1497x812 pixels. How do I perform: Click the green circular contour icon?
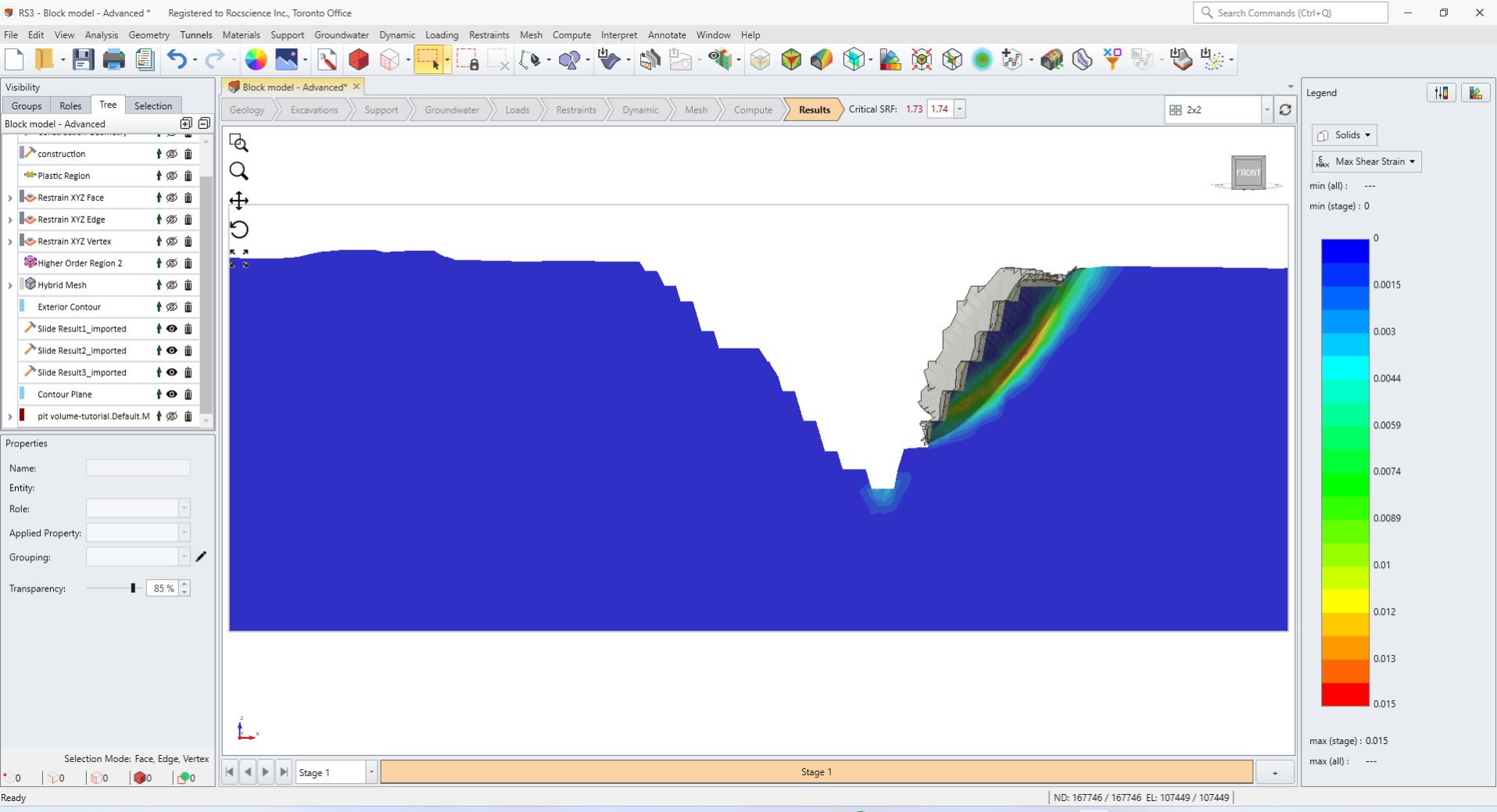coord(982,59)
